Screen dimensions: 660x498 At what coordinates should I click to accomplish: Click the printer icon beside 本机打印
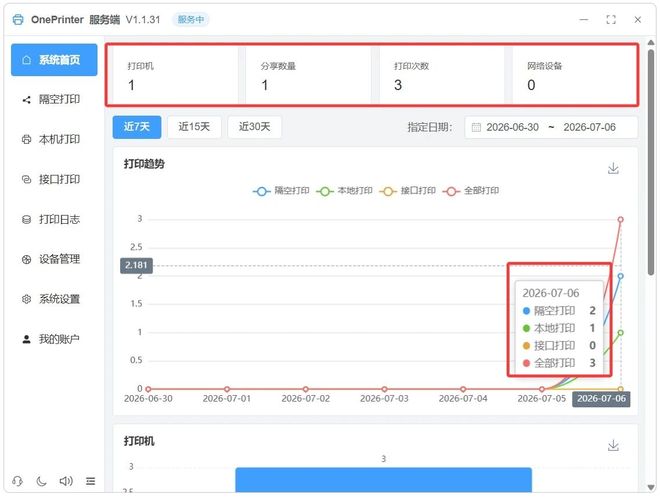(x=27, y=139)
